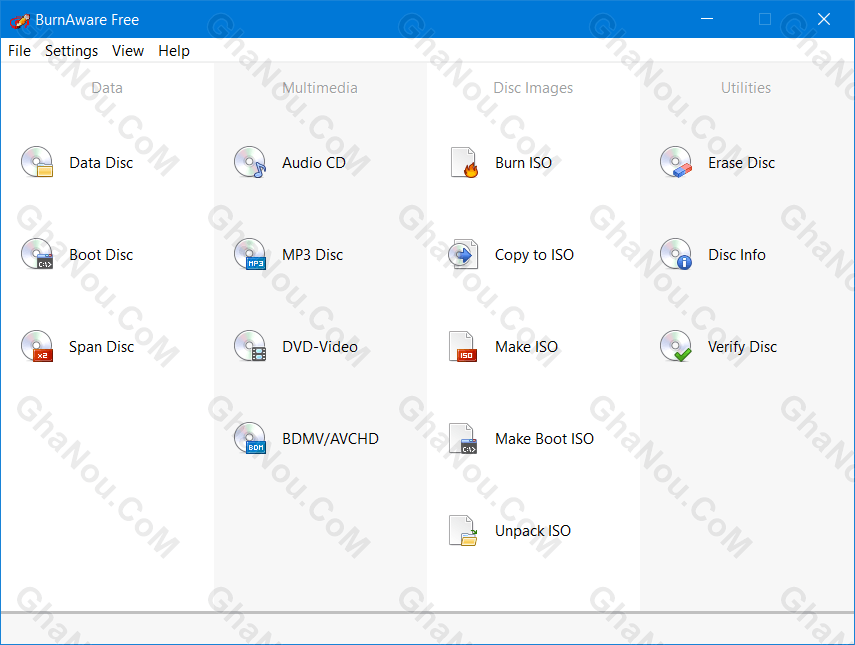The image size is (855, 645).
Task: Select the Copy to ISO arrow icon
Action: coord(463,255)
